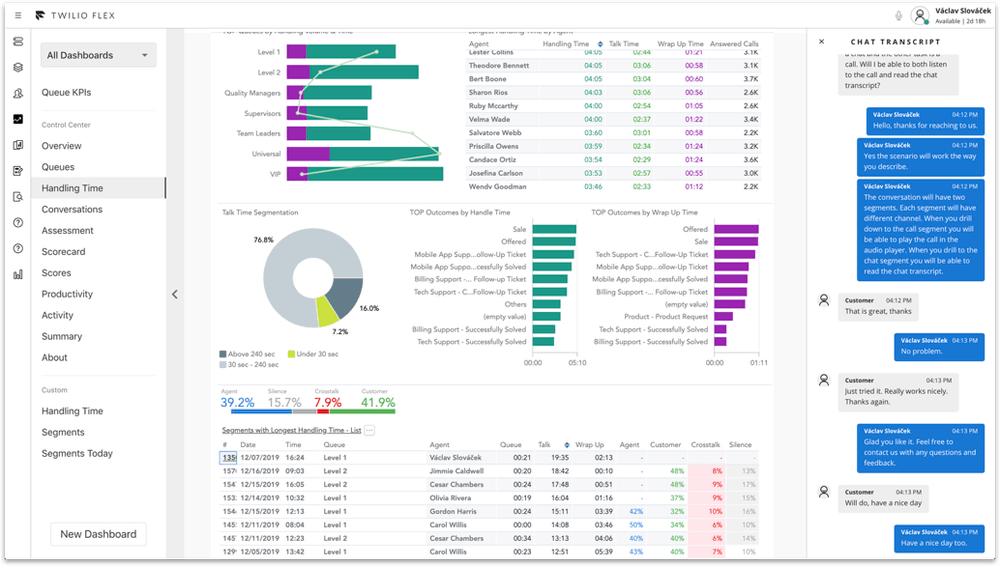Sort by the Handling Time column arrow

click(600, 44)
